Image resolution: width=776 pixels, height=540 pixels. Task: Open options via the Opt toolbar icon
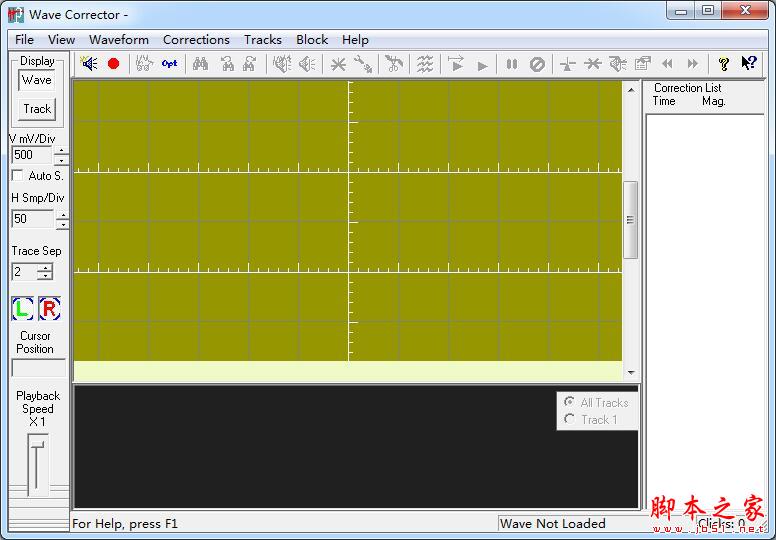(x=169, y=64)
